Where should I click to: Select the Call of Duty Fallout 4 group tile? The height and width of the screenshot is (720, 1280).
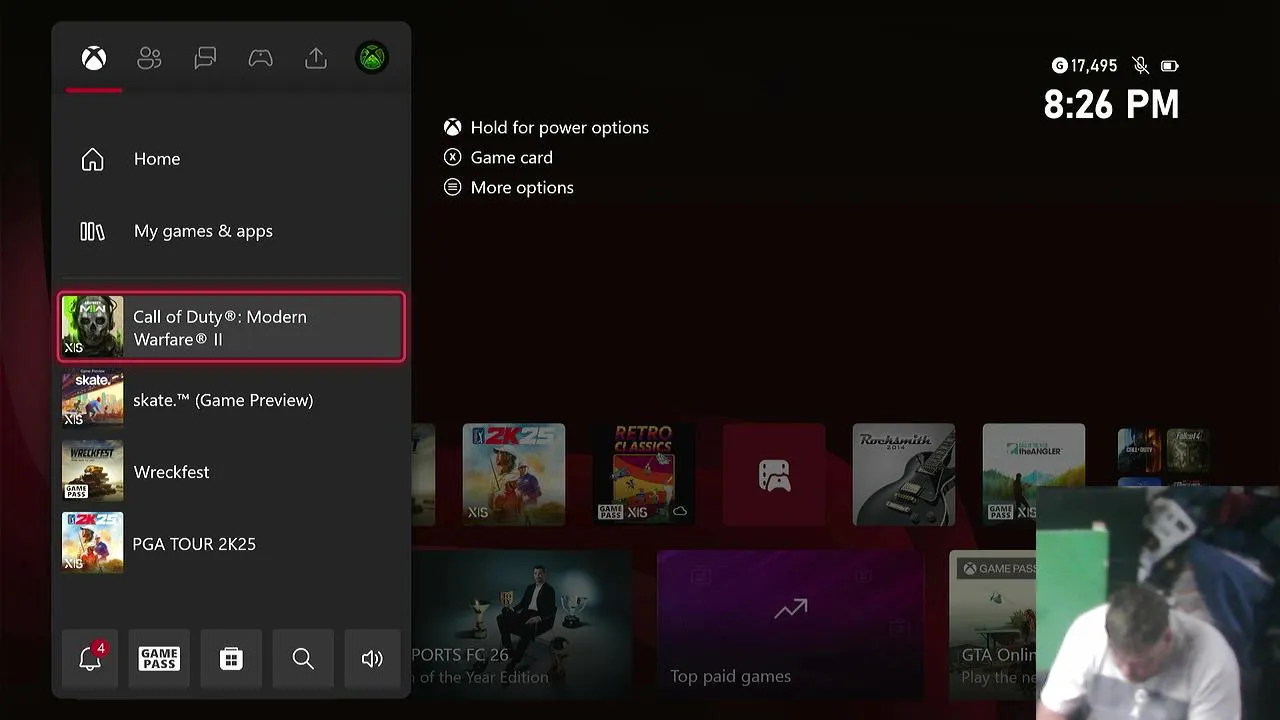click(1164, 458)
